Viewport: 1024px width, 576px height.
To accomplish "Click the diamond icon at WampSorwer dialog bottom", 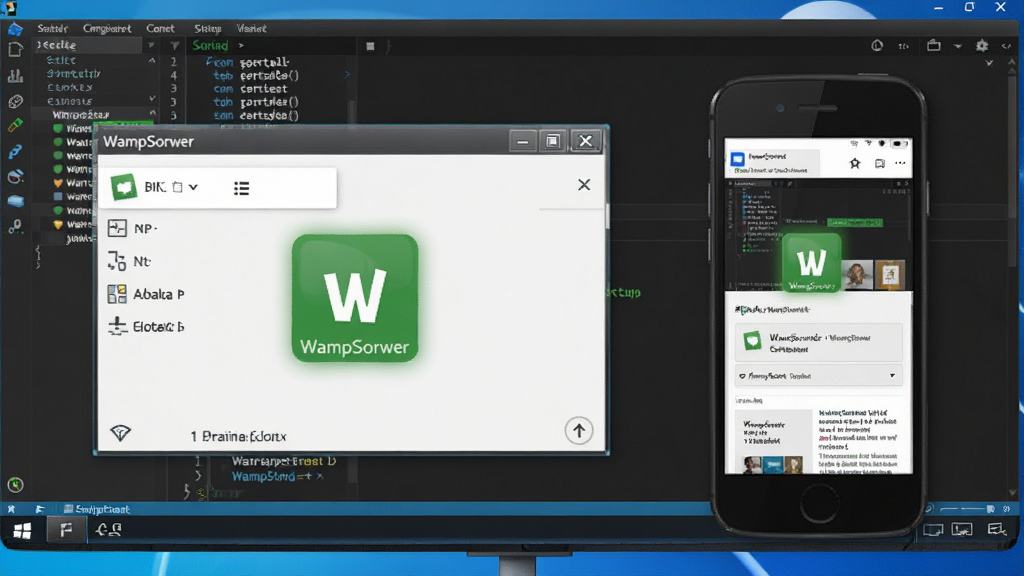I will tap(120, 432).
